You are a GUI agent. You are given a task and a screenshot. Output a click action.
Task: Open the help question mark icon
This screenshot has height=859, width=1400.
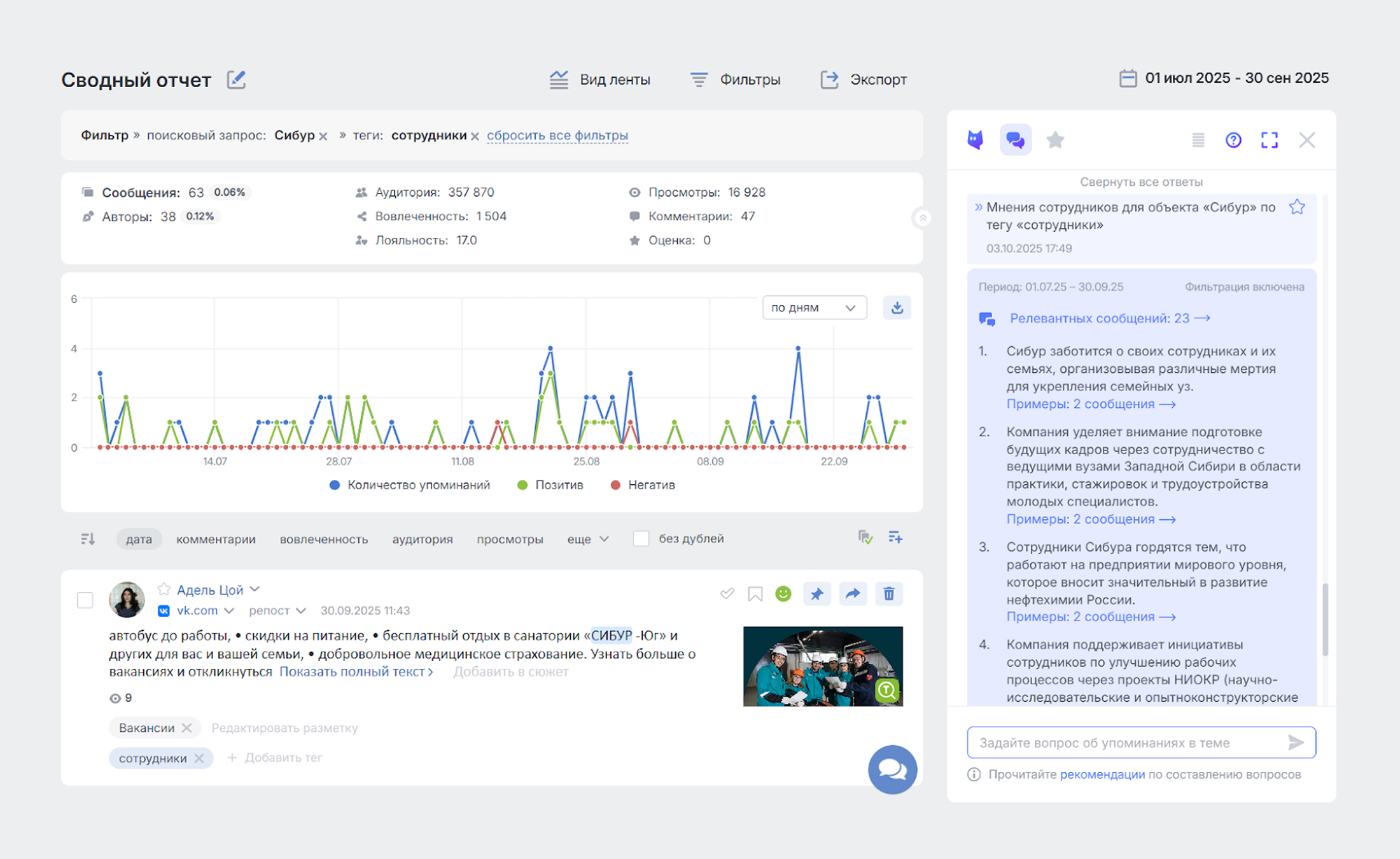1233,140
